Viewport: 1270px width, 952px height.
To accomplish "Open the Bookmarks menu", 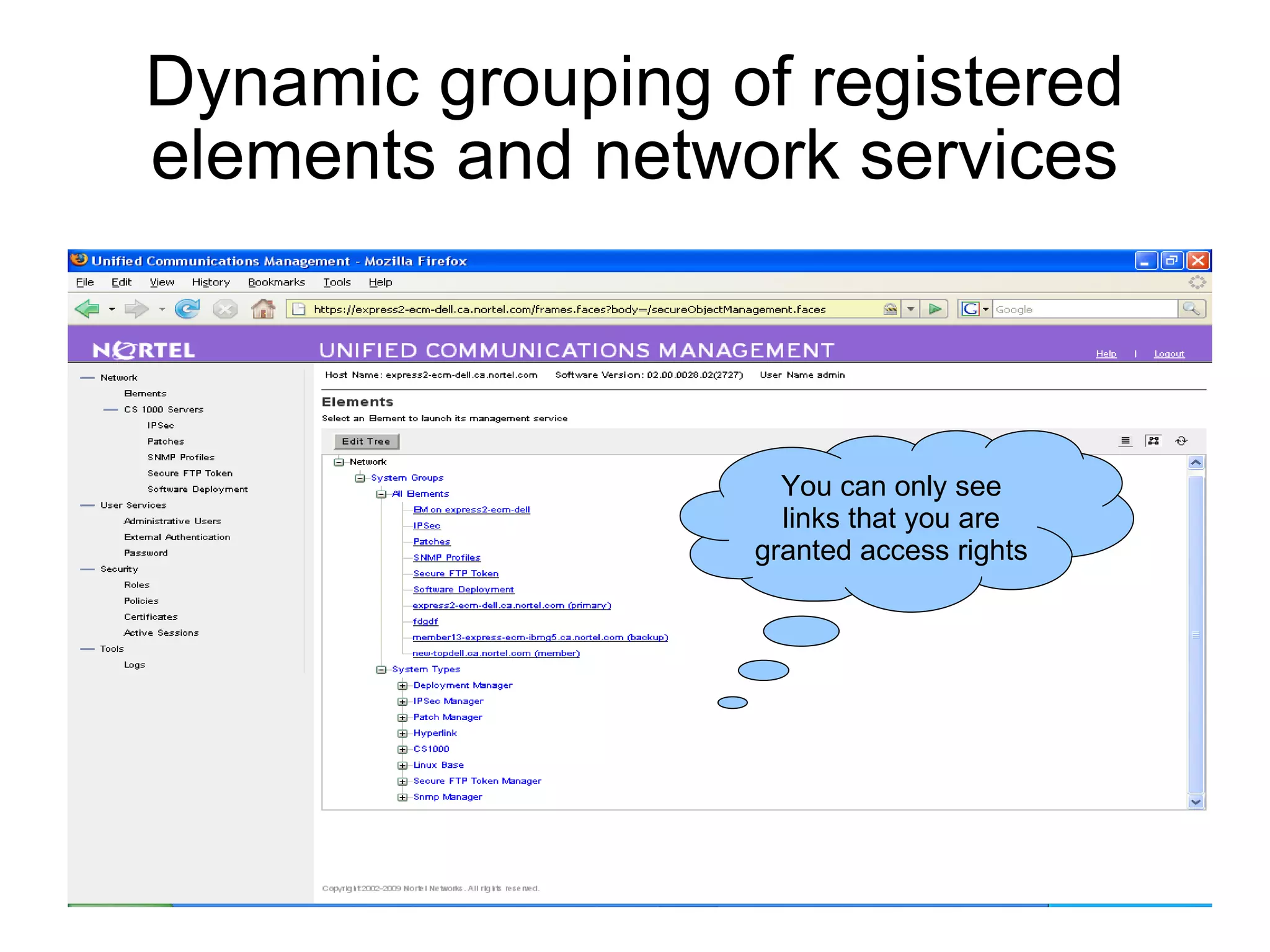I will point(277,282).
